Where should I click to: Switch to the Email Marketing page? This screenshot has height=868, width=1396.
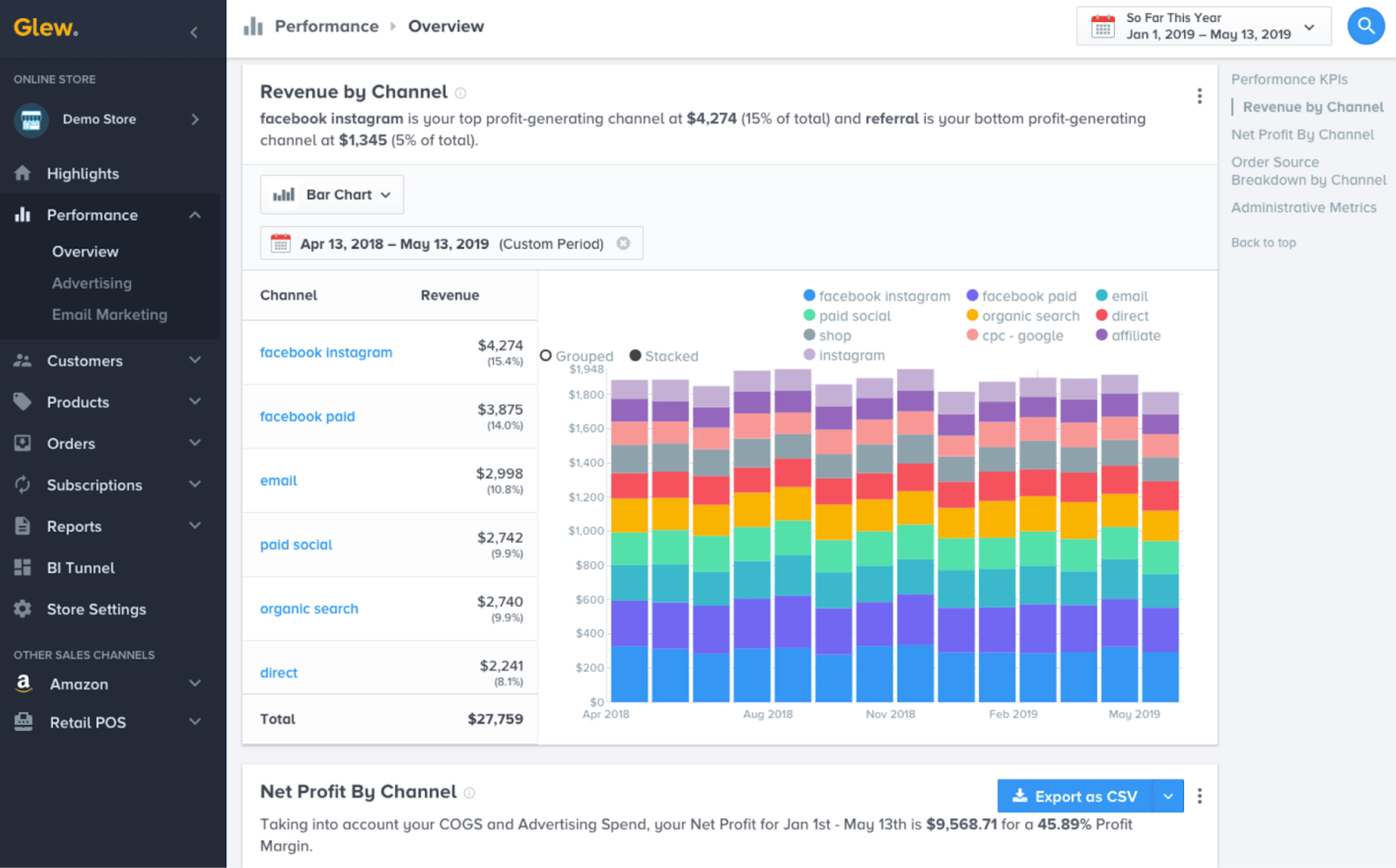click(109, 314)
